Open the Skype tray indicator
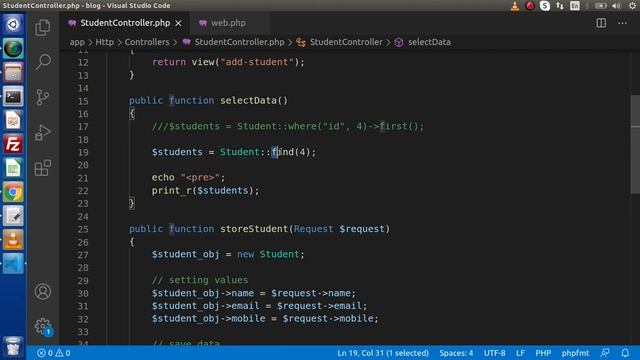This screenshot has width=640, height=360. [545, 6]
